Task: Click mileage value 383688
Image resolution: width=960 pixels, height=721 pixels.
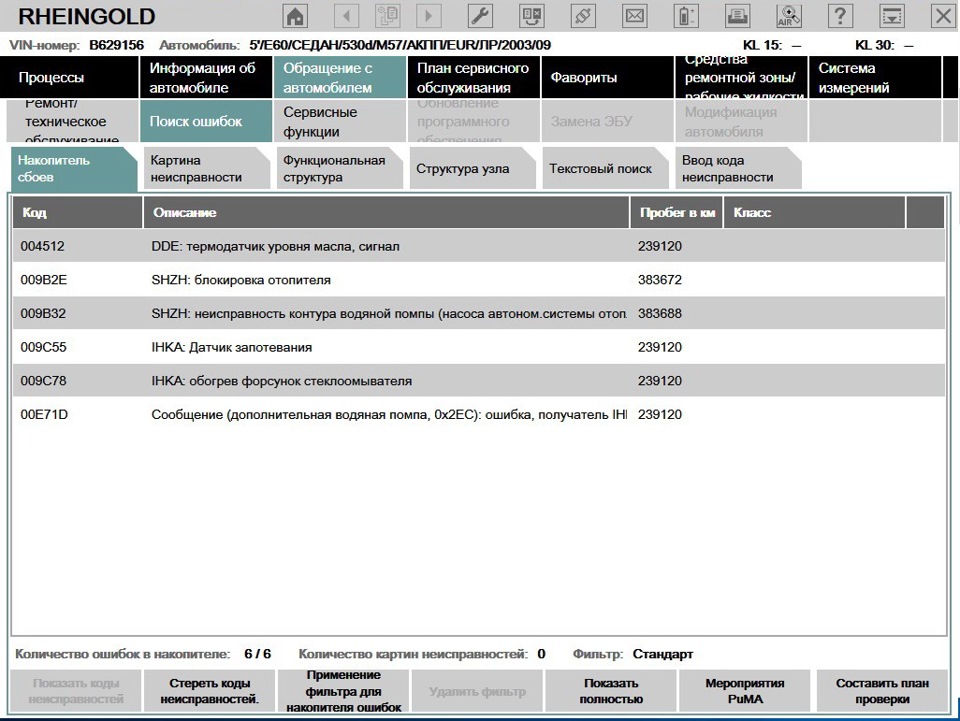Action: (x=659, y=313)
